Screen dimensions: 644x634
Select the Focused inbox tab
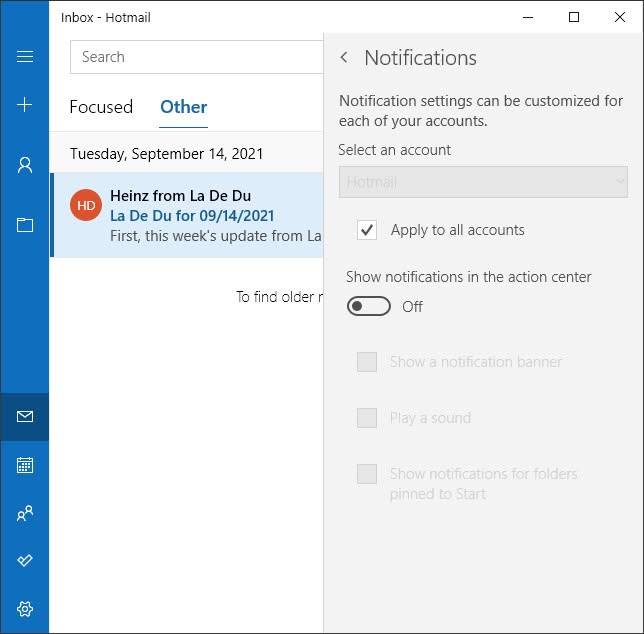point(101,107)
